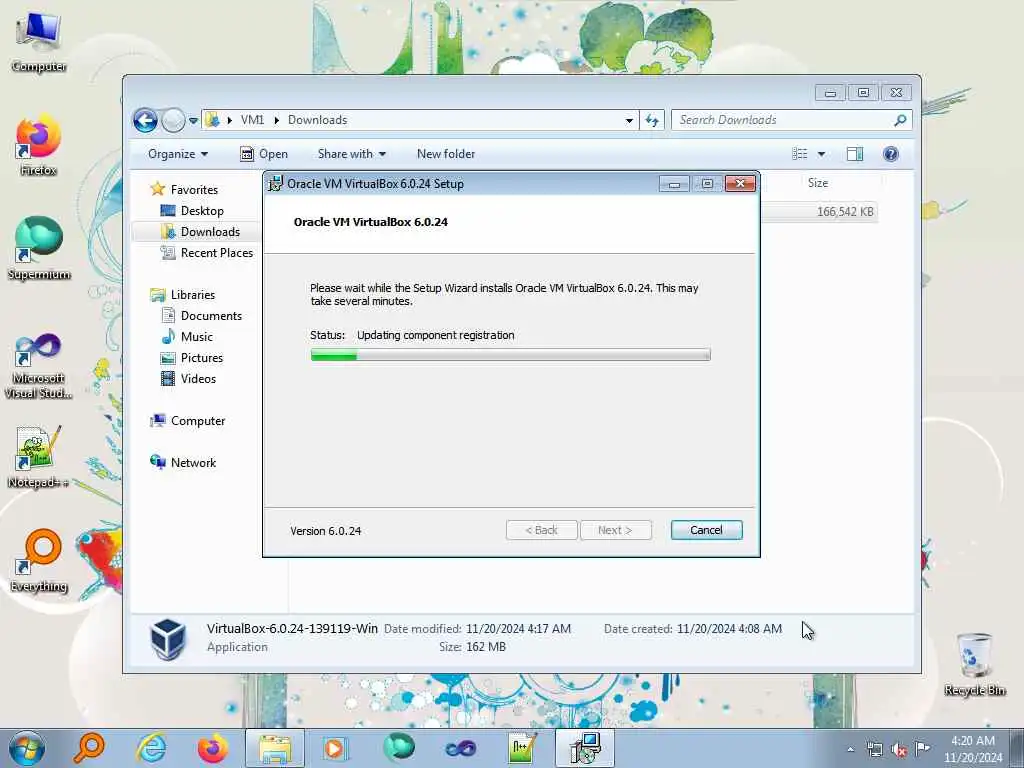The image size is (1024, 768).
Task: Open Notepad++ from the taskbar
Action: 522,748
